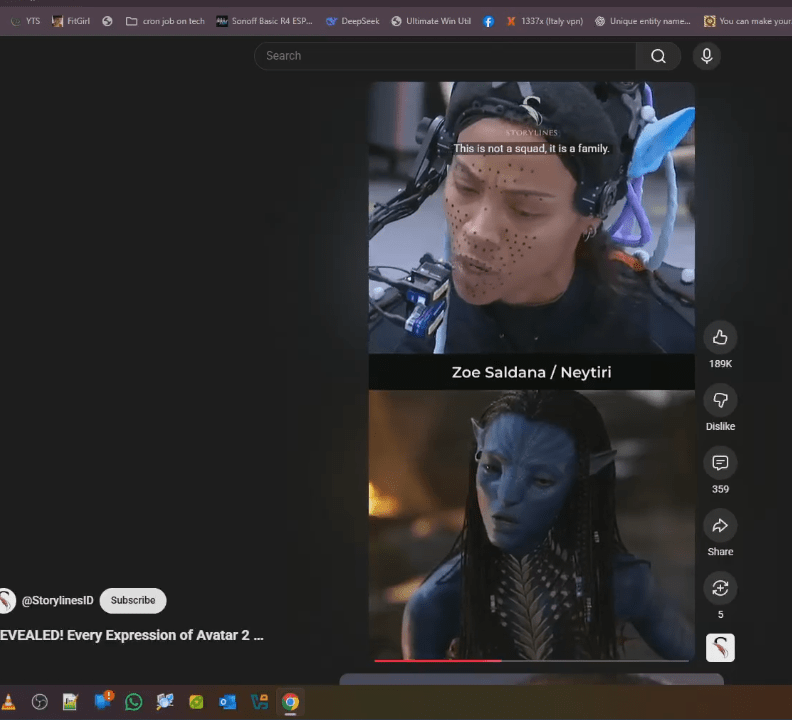Open the DeepSeek bookmark
Screen dimensions: 792x720
(x=352, y=21)
